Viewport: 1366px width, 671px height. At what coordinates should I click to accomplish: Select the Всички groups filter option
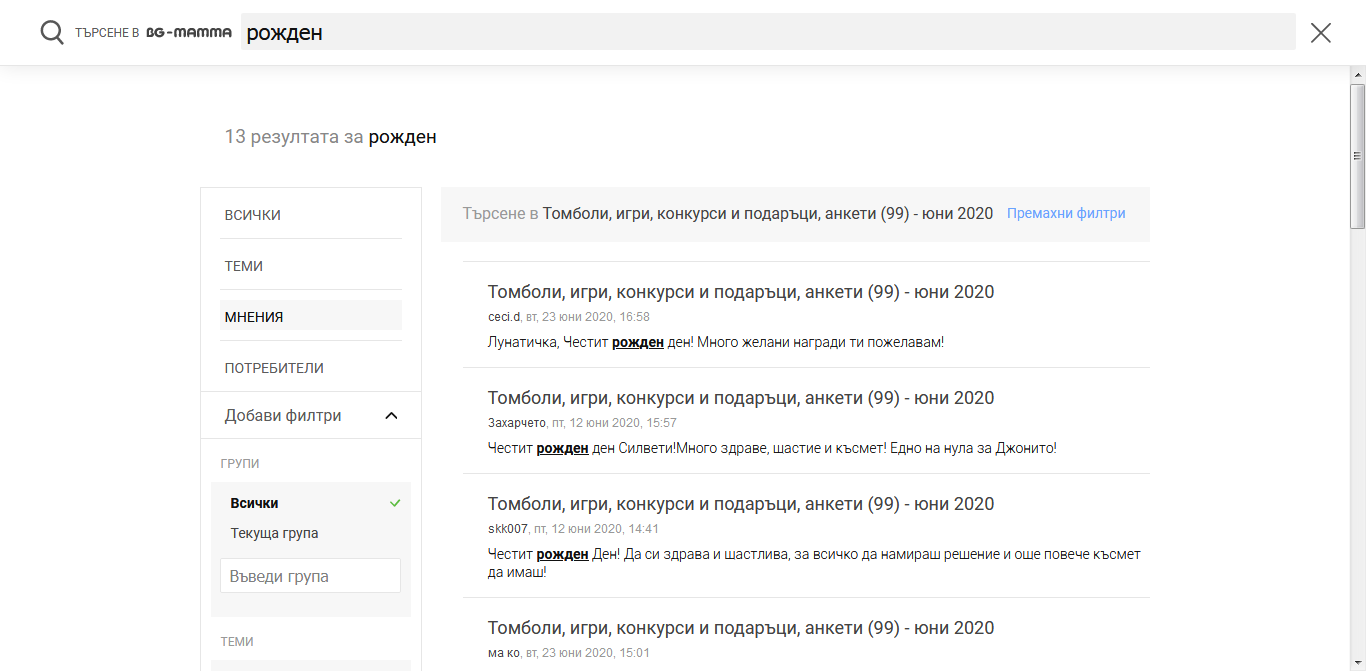(x=255, y=503)
